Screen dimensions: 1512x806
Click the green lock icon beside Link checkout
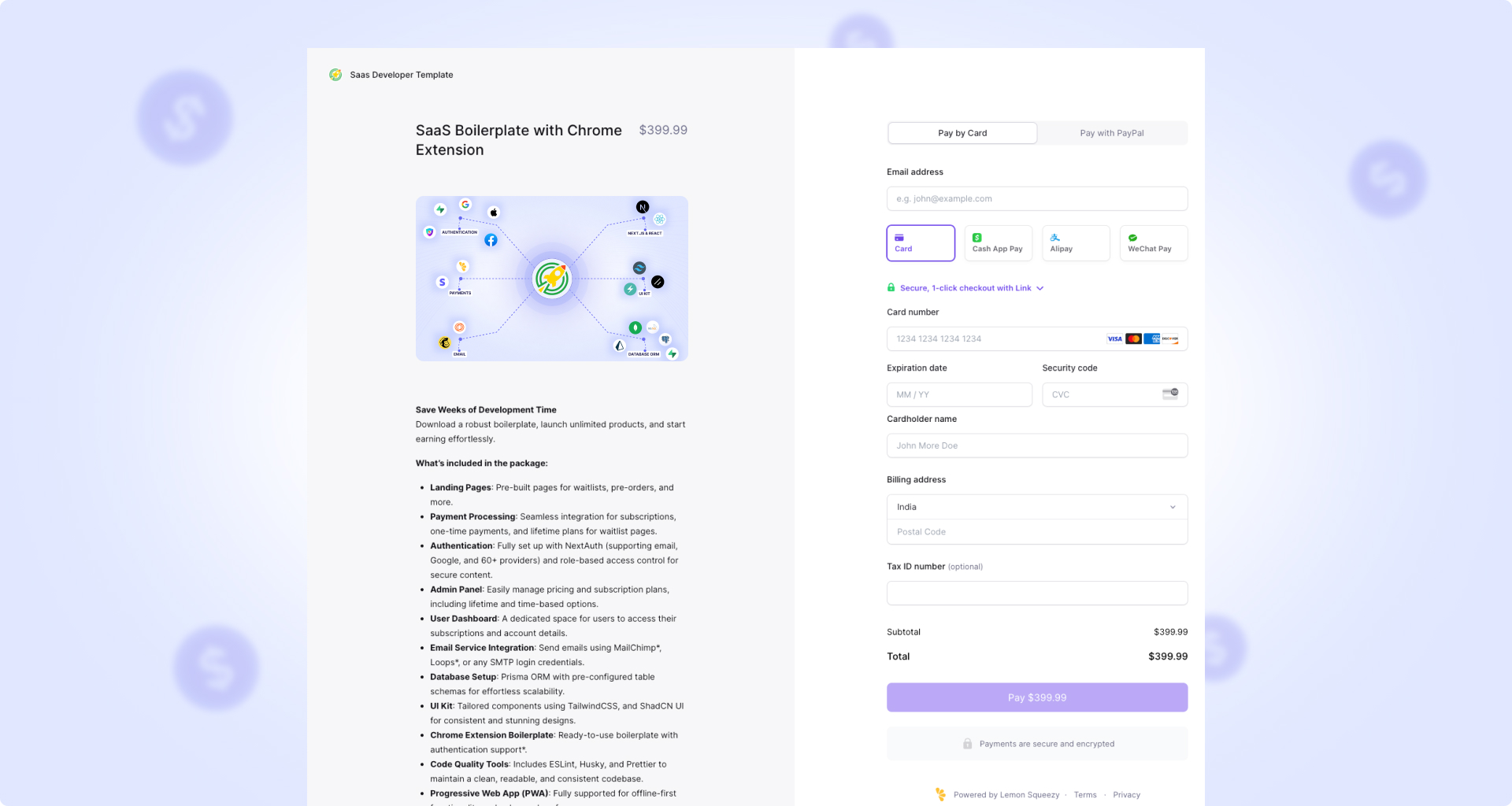(x=891, y=288)
